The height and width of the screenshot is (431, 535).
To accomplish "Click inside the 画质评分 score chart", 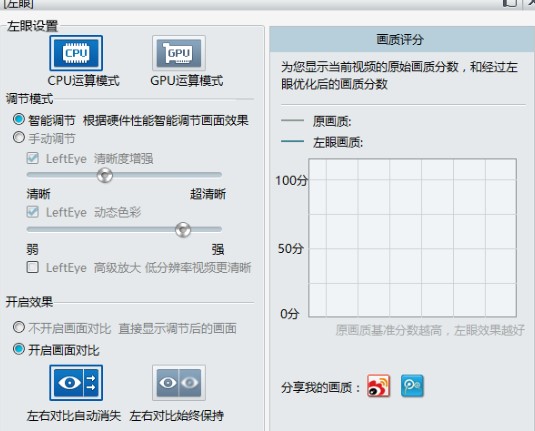I will click(413, 238).
